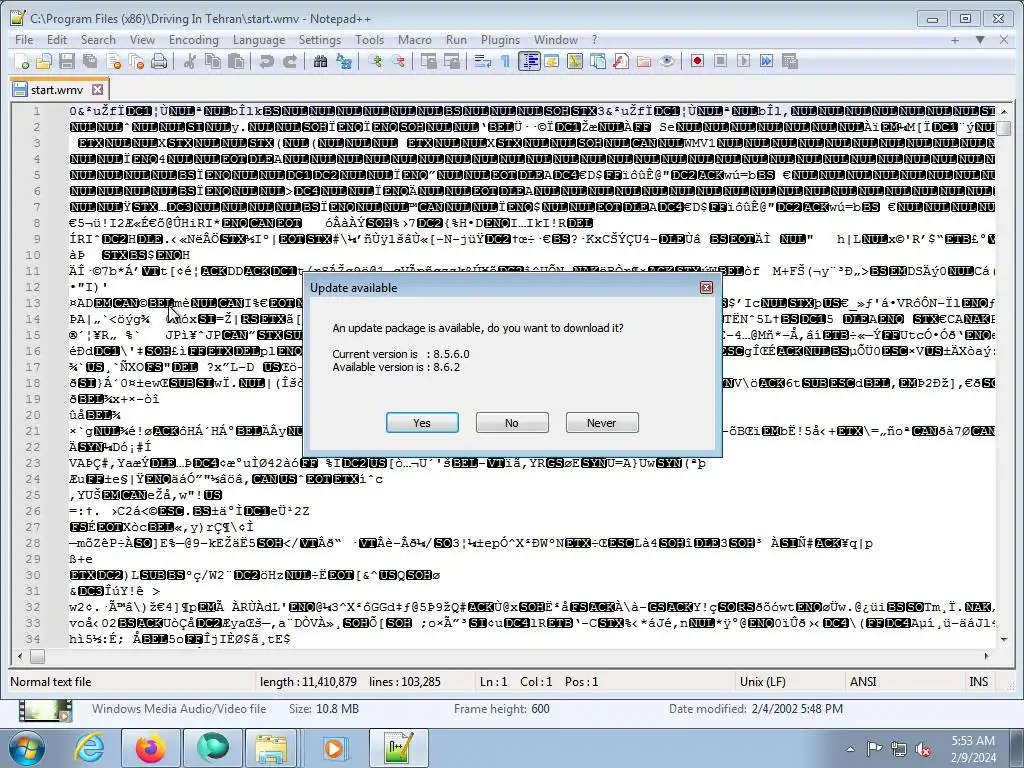Toggle INS insert mode in status bar
This screenshot has width=1024, height=768.
(x=978, y=681)
